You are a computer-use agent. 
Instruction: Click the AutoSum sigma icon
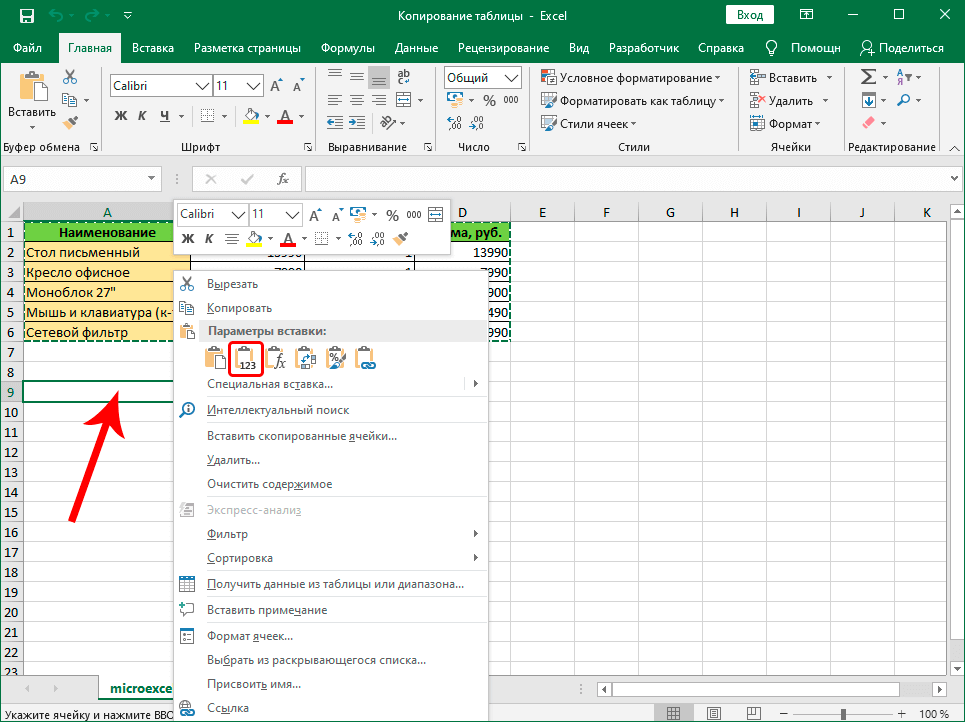pos(868,77)
